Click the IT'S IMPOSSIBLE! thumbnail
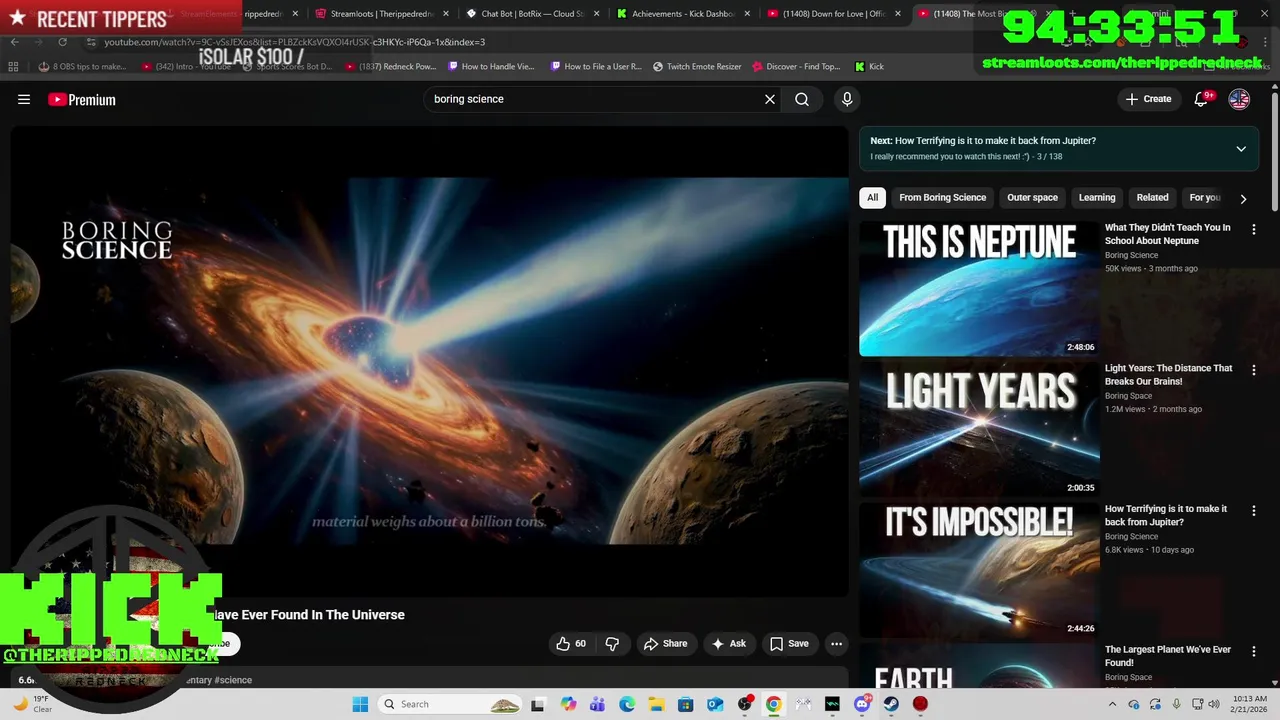This screenshot has height=720, width=1280. 979,570
